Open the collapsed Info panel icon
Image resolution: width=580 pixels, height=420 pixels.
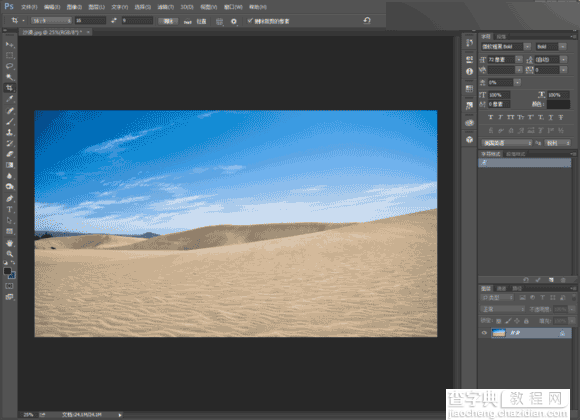[x=469, y=71]
